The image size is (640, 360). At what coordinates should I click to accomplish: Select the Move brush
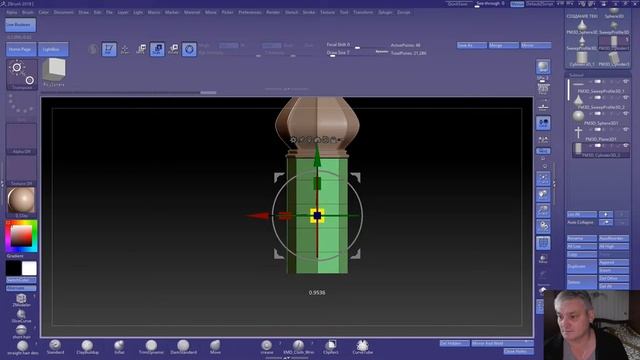click(x=215, y=347)
